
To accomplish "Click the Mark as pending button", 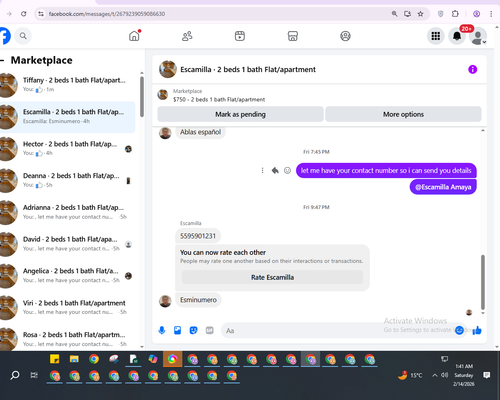I will [x=240, y=114].
